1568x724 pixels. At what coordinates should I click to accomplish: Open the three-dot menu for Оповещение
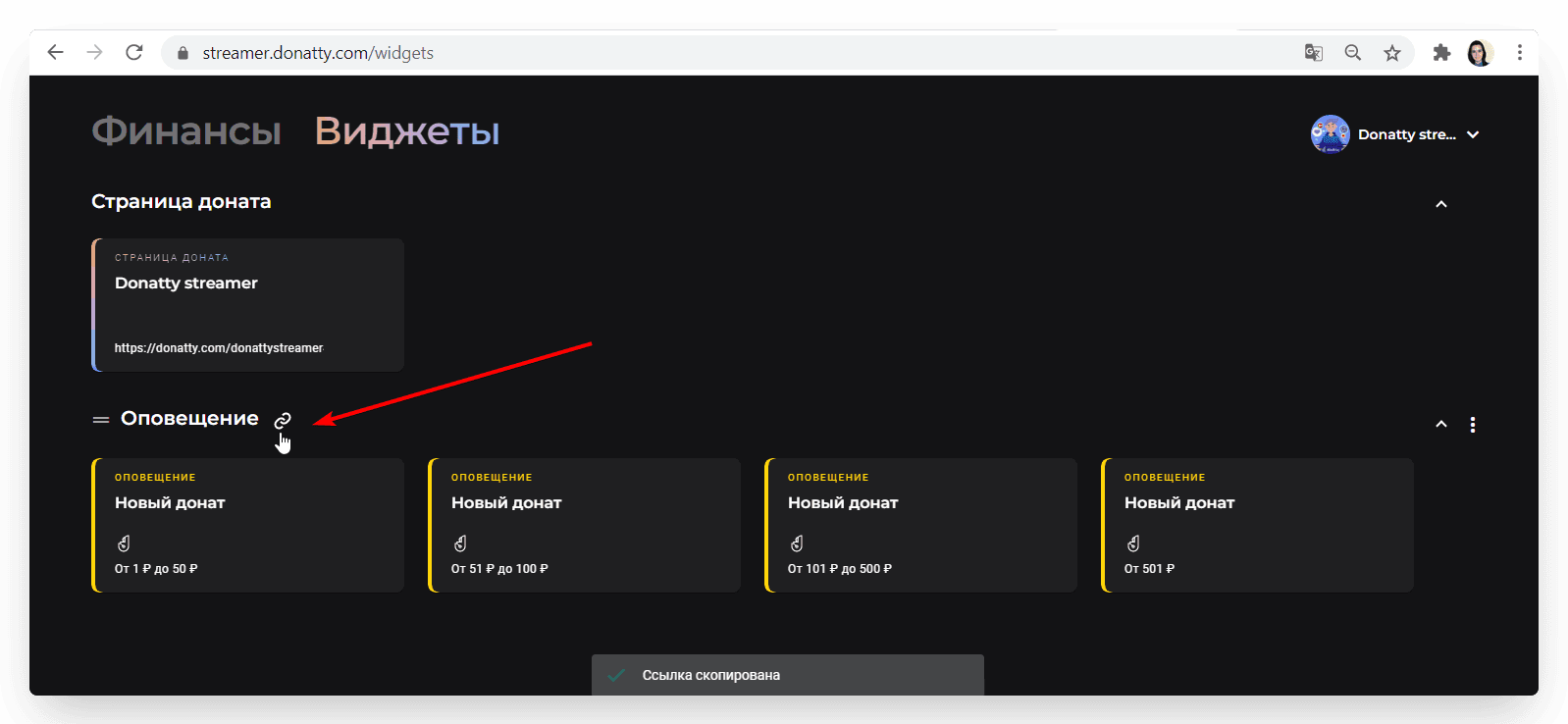point(1472,425)
